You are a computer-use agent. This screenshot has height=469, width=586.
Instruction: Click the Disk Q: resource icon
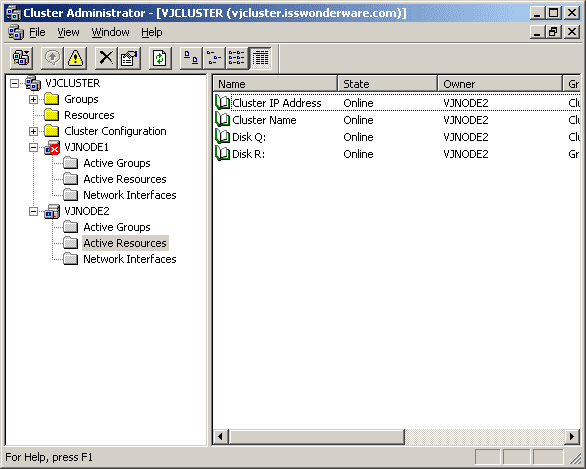click(222, 137)
